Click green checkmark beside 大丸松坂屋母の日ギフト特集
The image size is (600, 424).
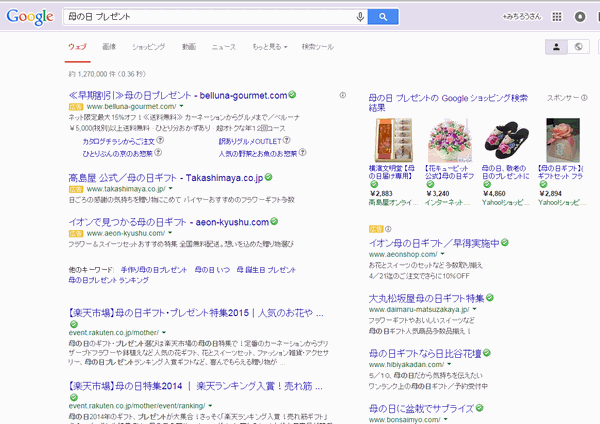(490, 297)
